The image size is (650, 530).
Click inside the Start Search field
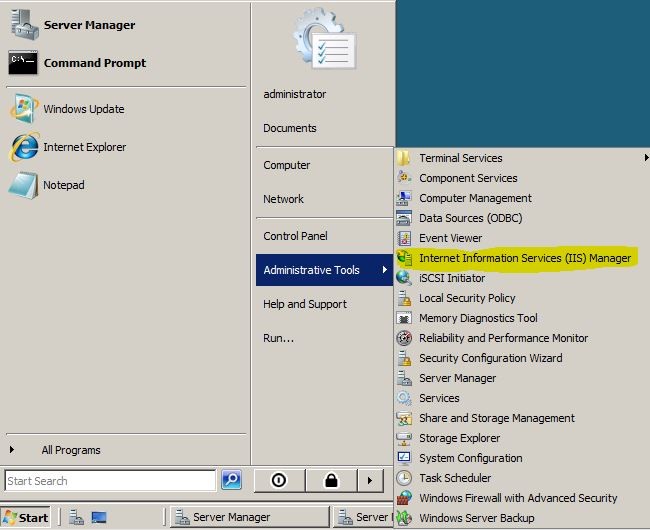point(110,481)
